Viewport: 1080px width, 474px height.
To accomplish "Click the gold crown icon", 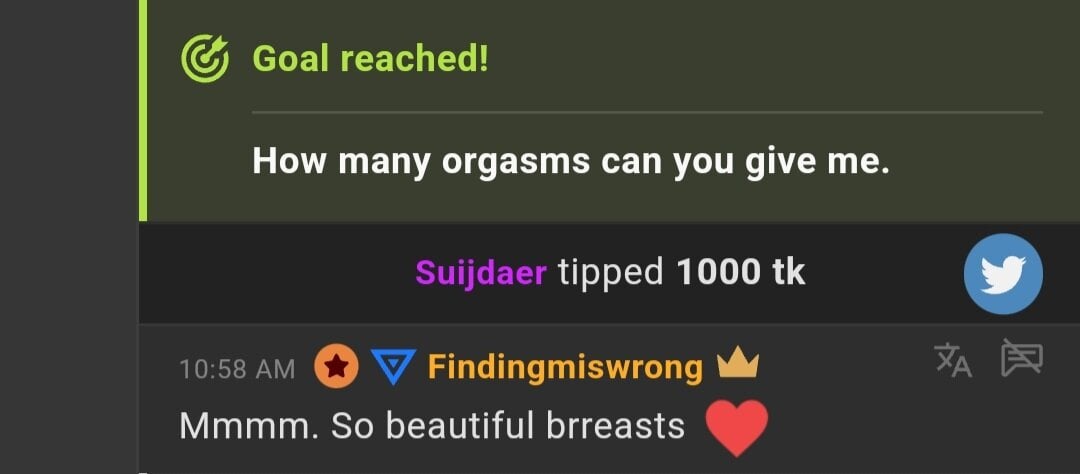I will (738, 363).
